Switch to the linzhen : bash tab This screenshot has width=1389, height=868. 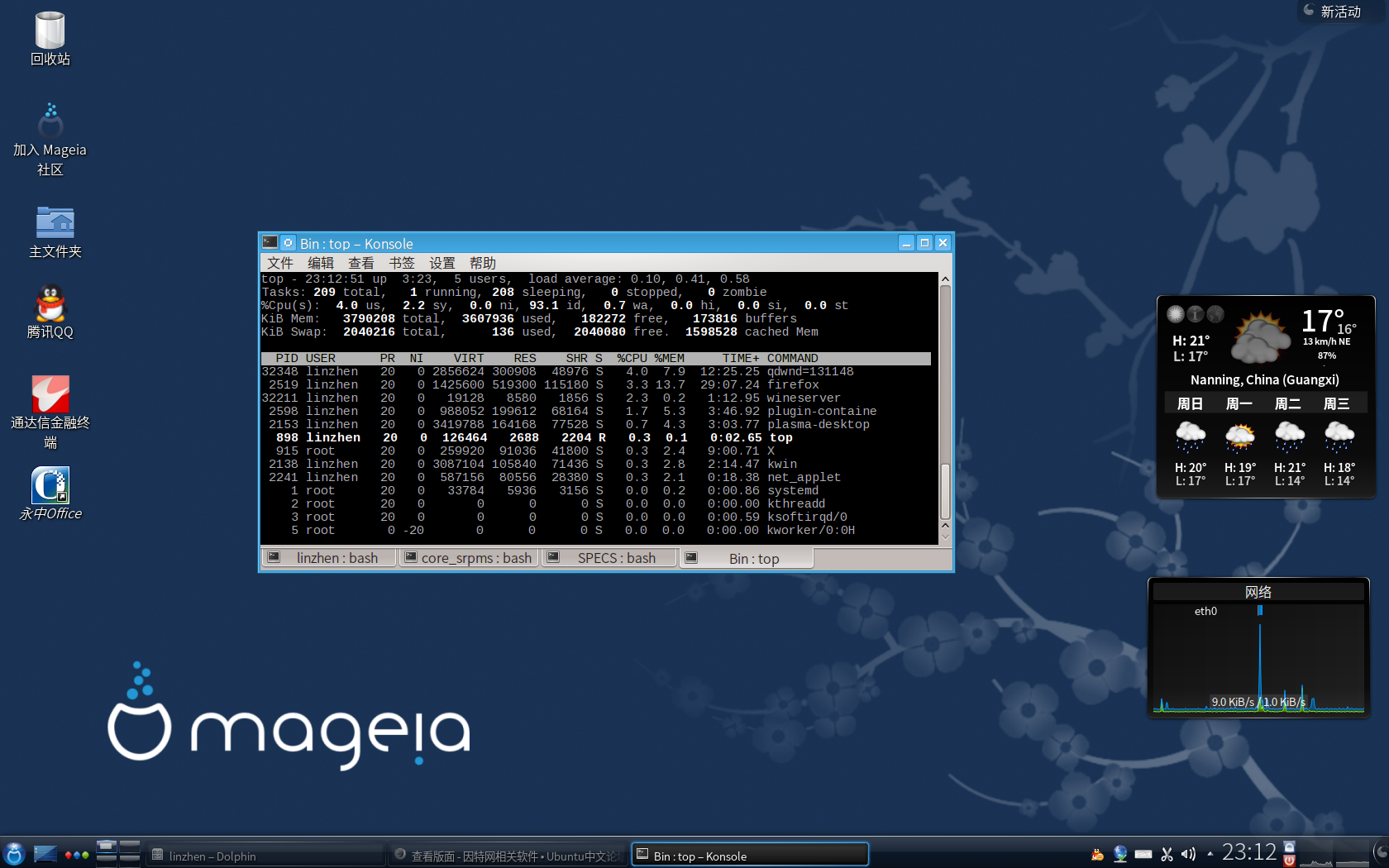[x=329, y=558]
